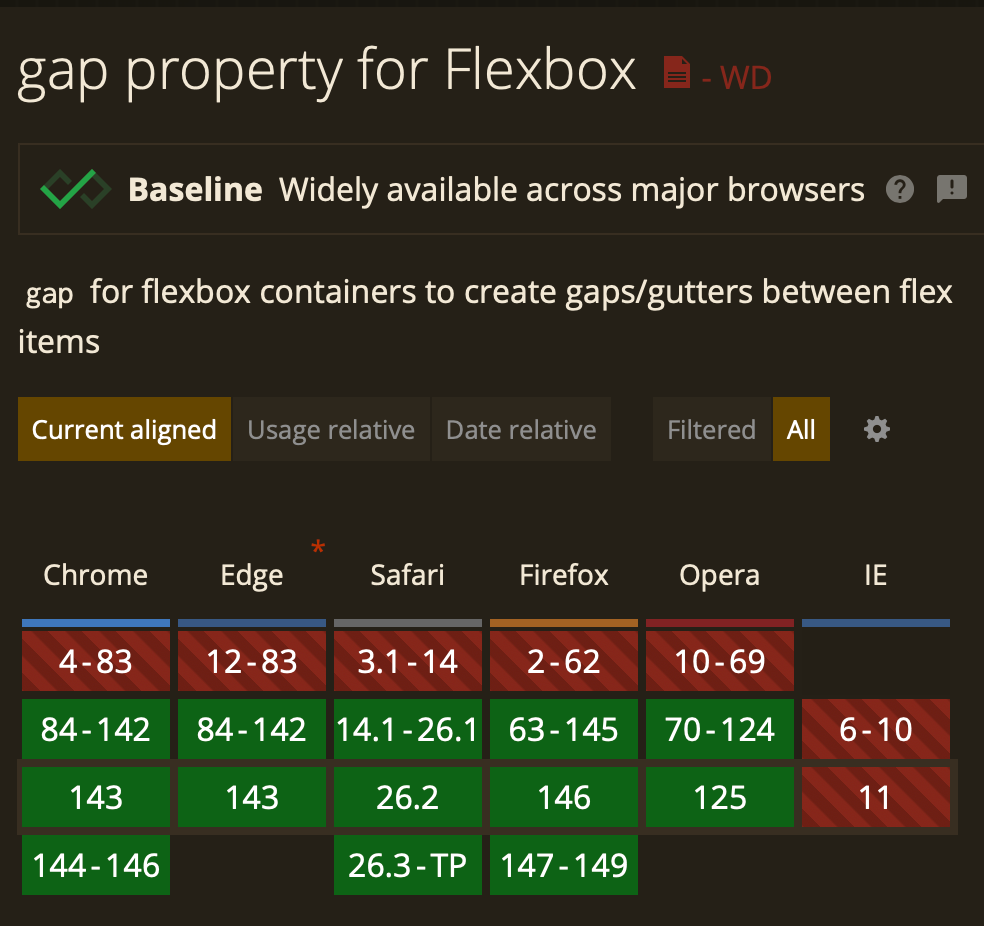Click the Edge 12-83 unsupported cell
Viewport: 984px width, 926px height.
click(252, 662)
